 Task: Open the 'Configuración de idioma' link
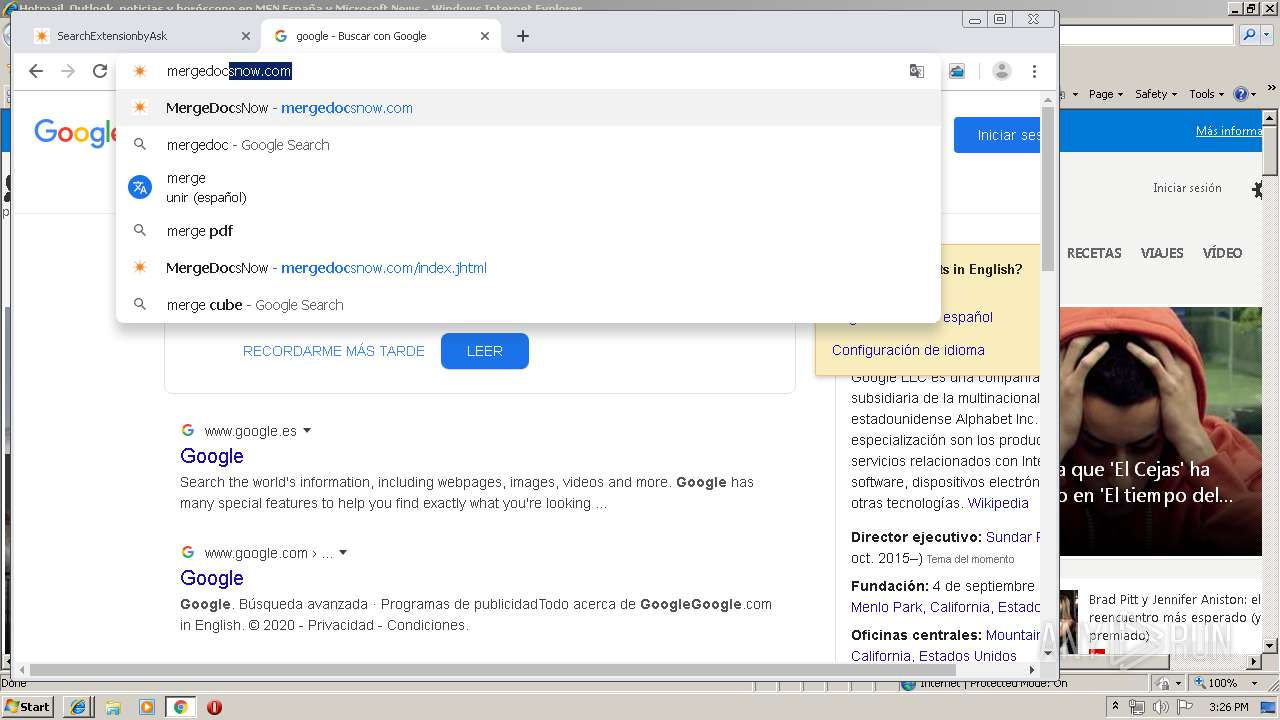pyautogui.click(x=908, y=350)
